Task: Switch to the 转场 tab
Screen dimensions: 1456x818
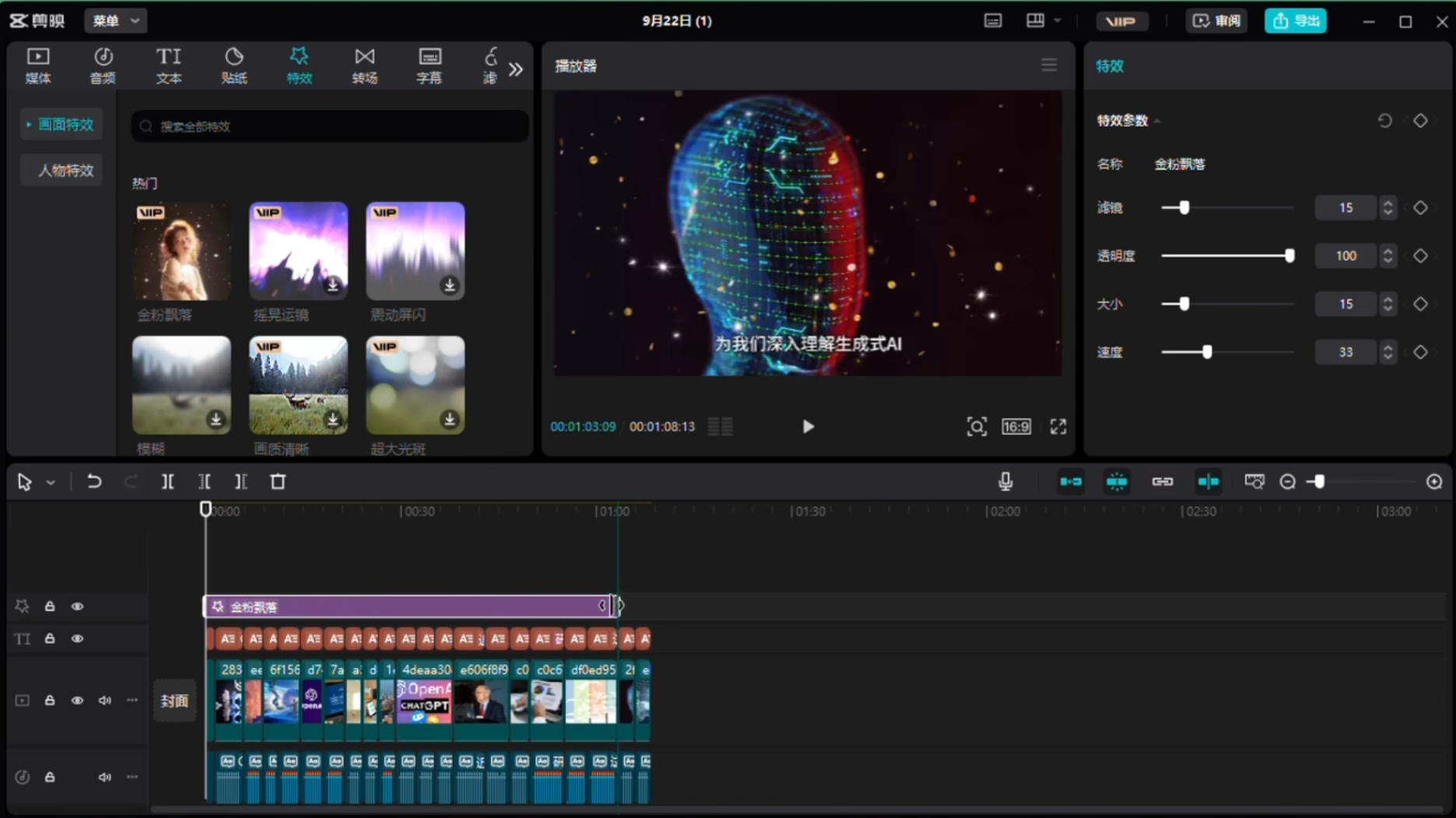Action: (x=364, y=65)
